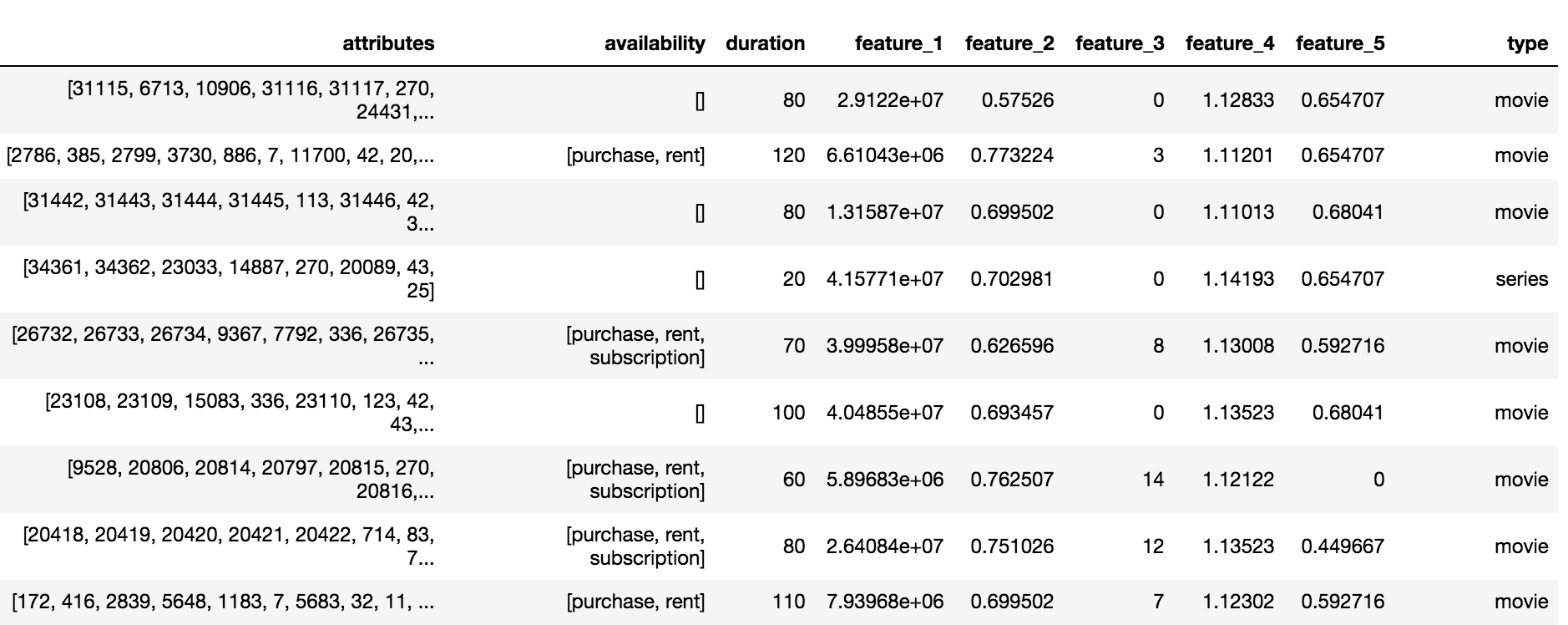Click the feature_5 column header
The image size is (1568, 625).
1339,43
